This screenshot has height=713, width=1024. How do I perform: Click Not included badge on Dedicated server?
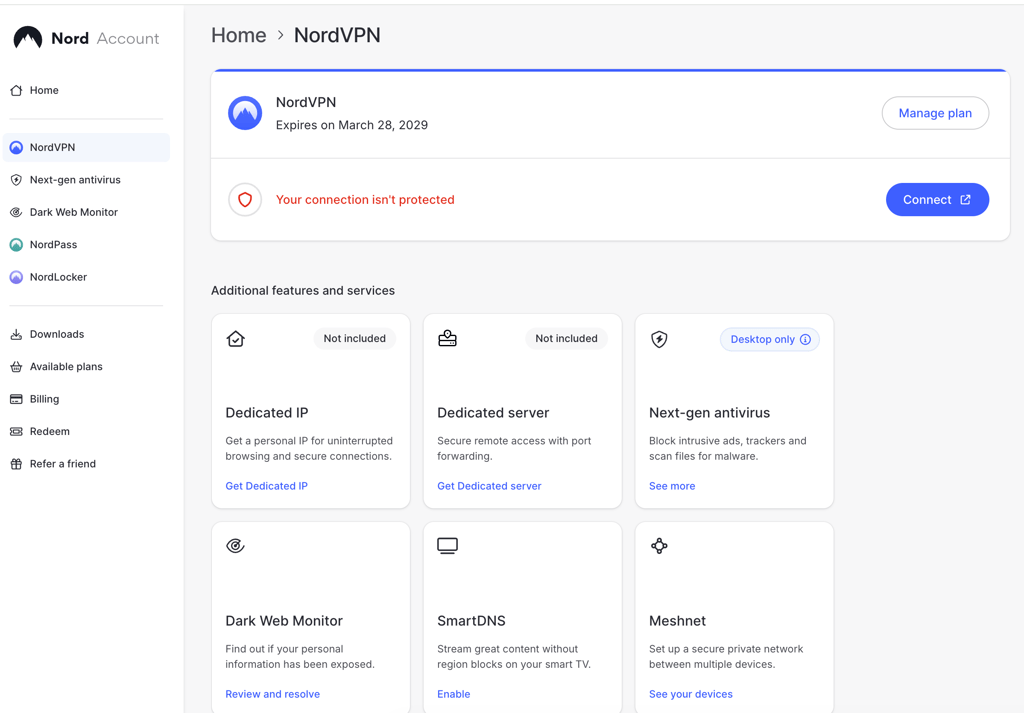(566, 338)
